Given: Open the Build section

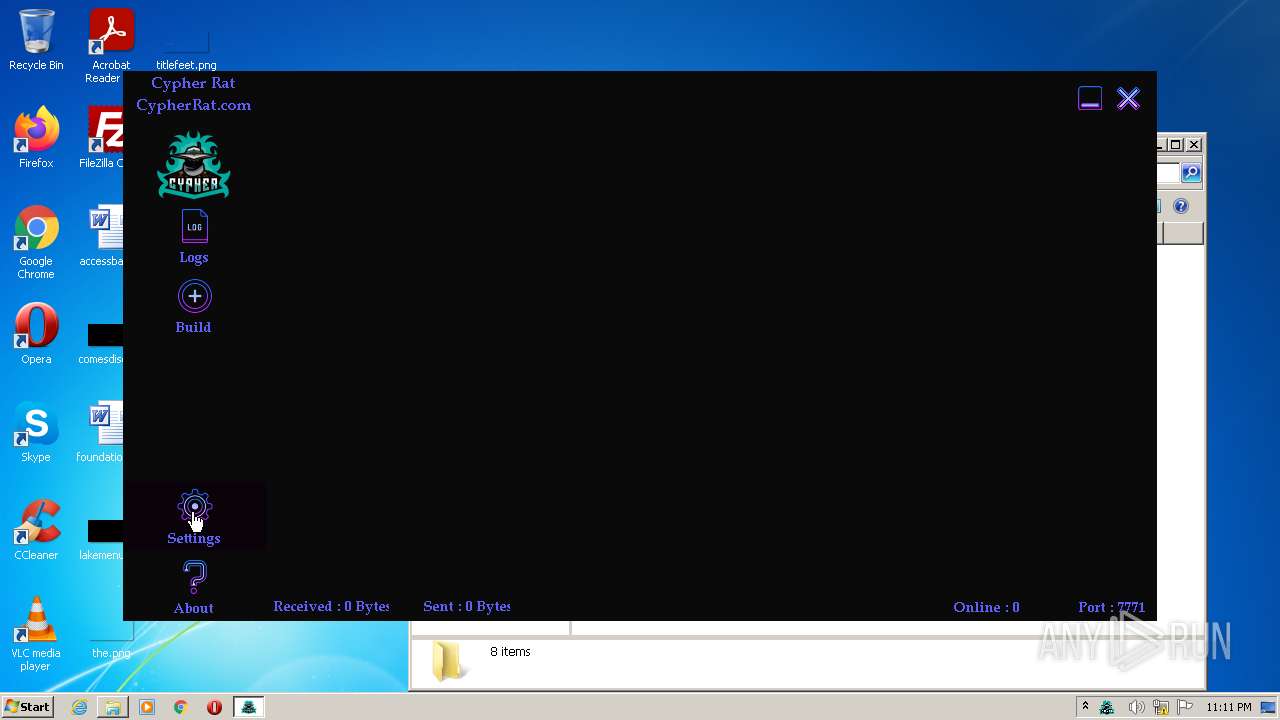Looking at the screenshot, I should pos(194,307).
